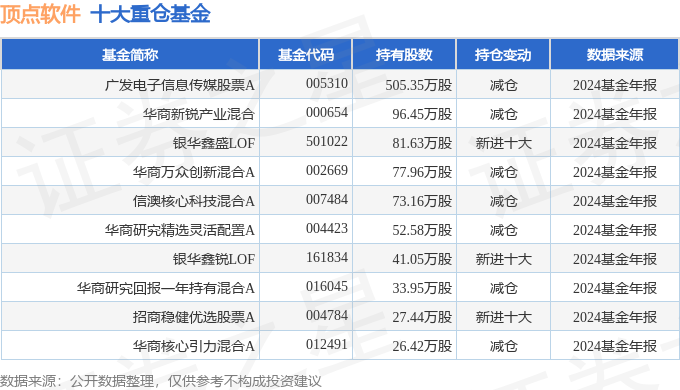This screenshot has width=680, height=390.
Task: Click the 基金简称 column header
Action: pyautogui.click(x=130, y=55)
